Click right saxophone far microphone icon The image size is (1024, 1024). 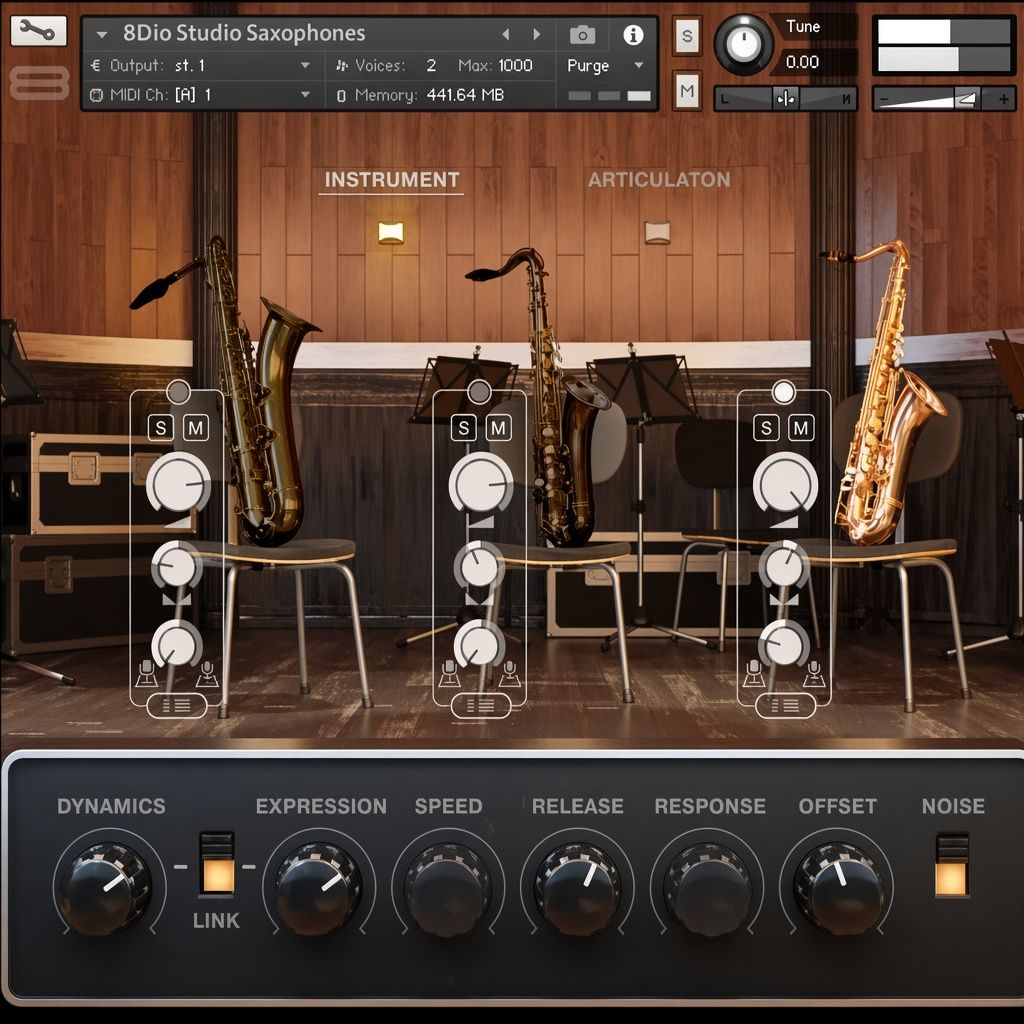pyautogui.click(x=814, y=674)
